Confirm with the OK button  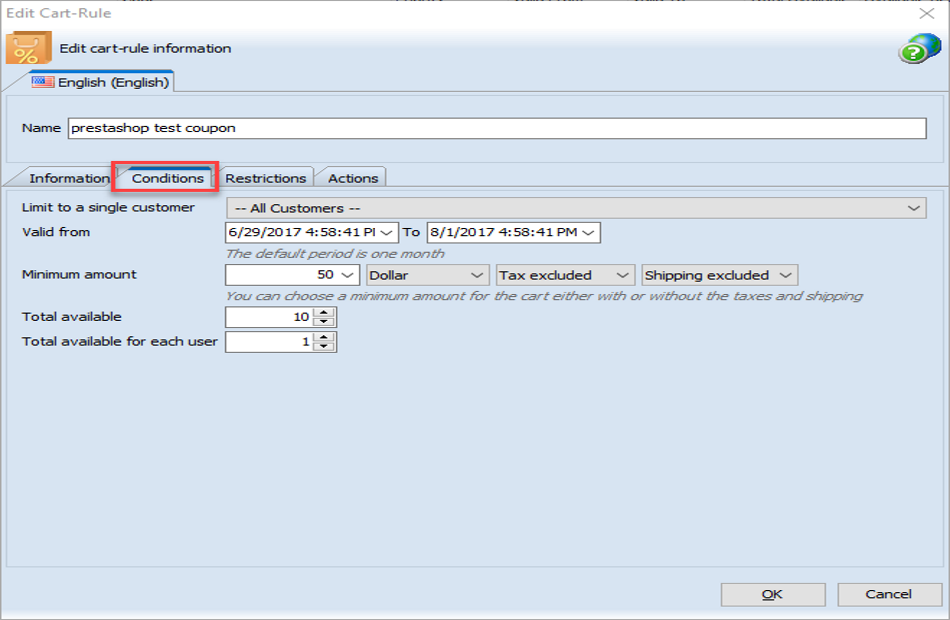click(772, 595)
